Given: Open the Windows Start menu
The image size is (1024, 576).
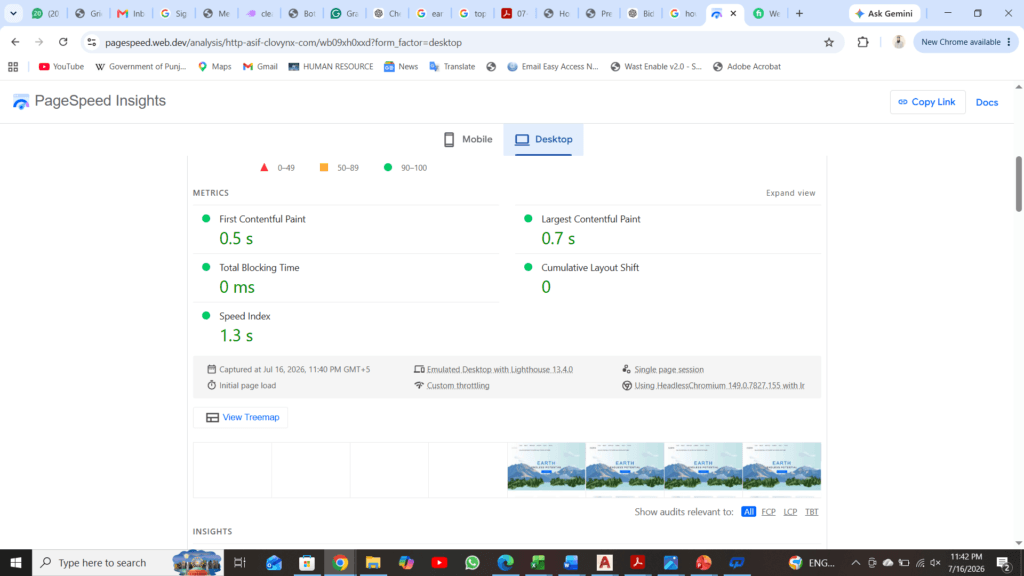Looking at the screenshot, I should point(16,562).
